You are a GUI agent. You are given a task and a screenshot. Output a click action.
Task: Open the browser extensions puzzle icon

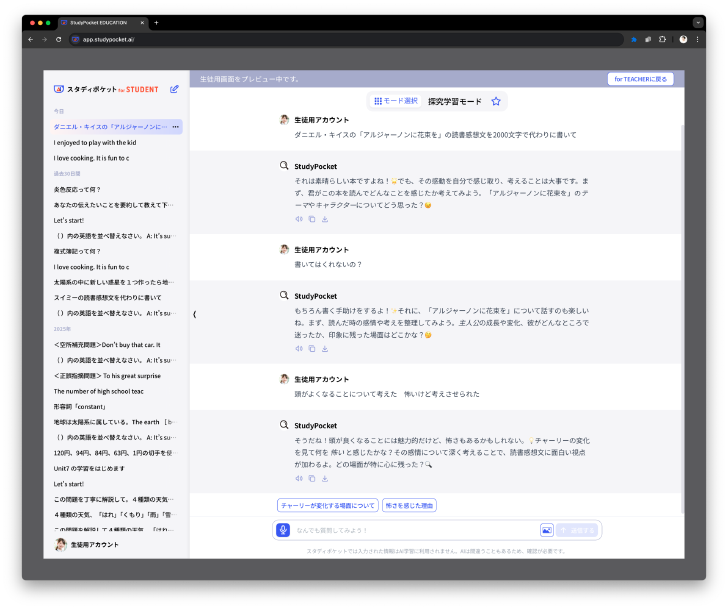(x=662, y=39)
